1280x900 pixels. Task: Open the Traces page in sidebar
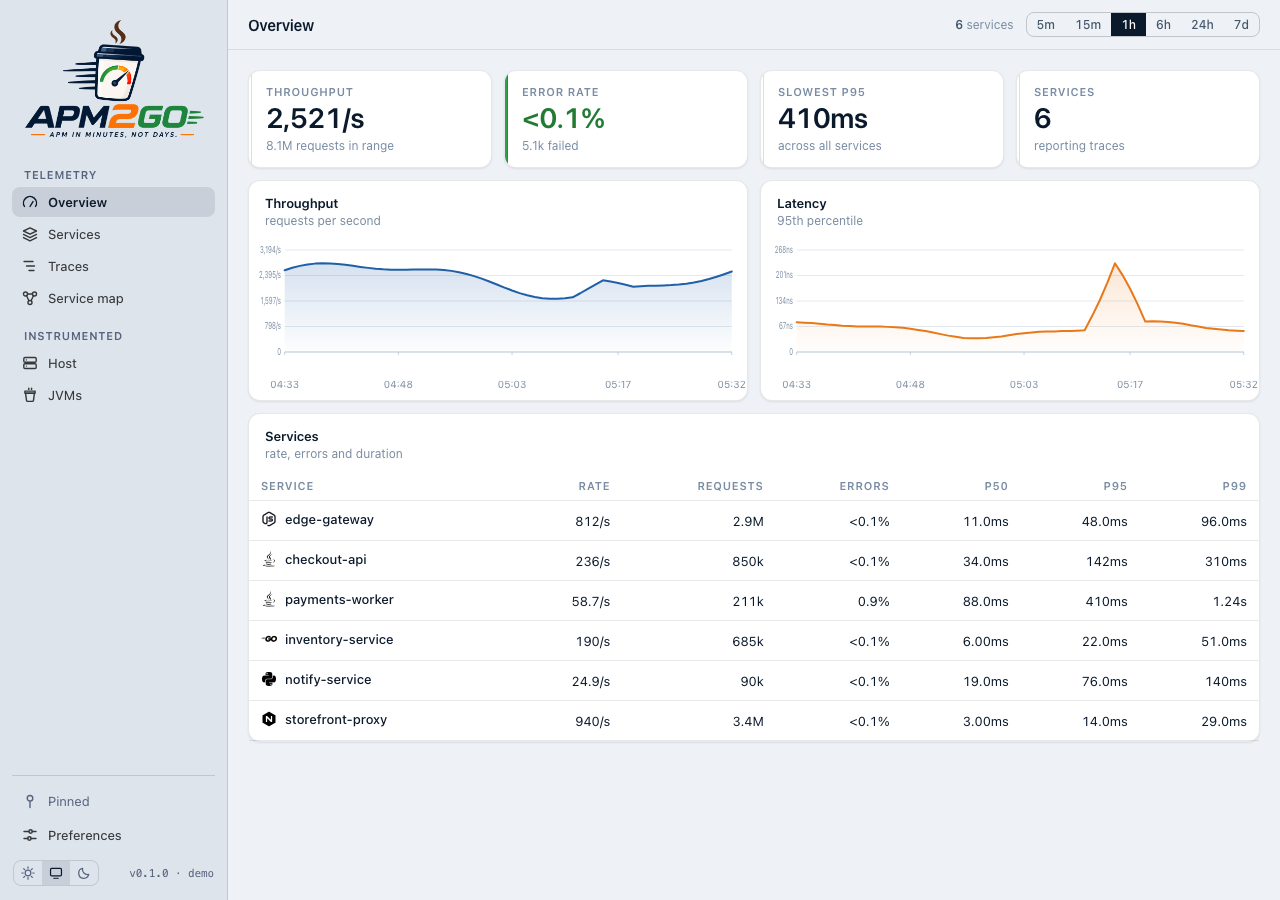point(113,266)
